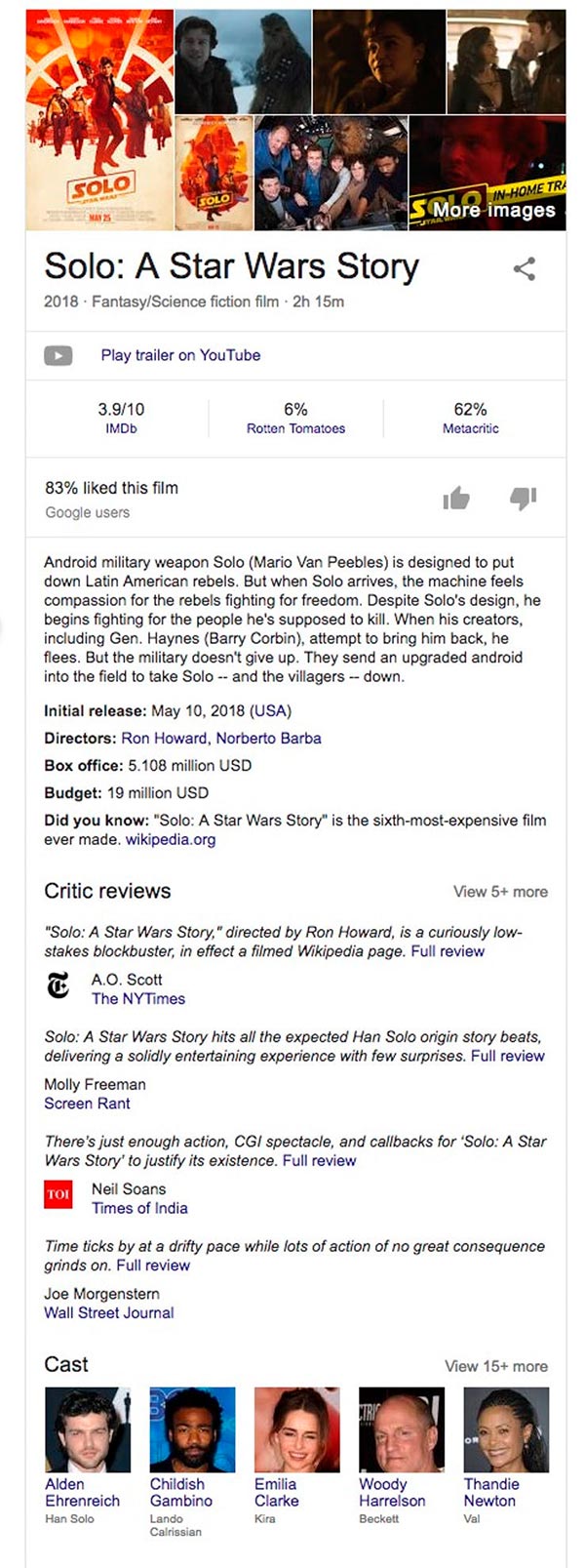
Task: Click the thumbs up icon
Action: coord(455,500)
